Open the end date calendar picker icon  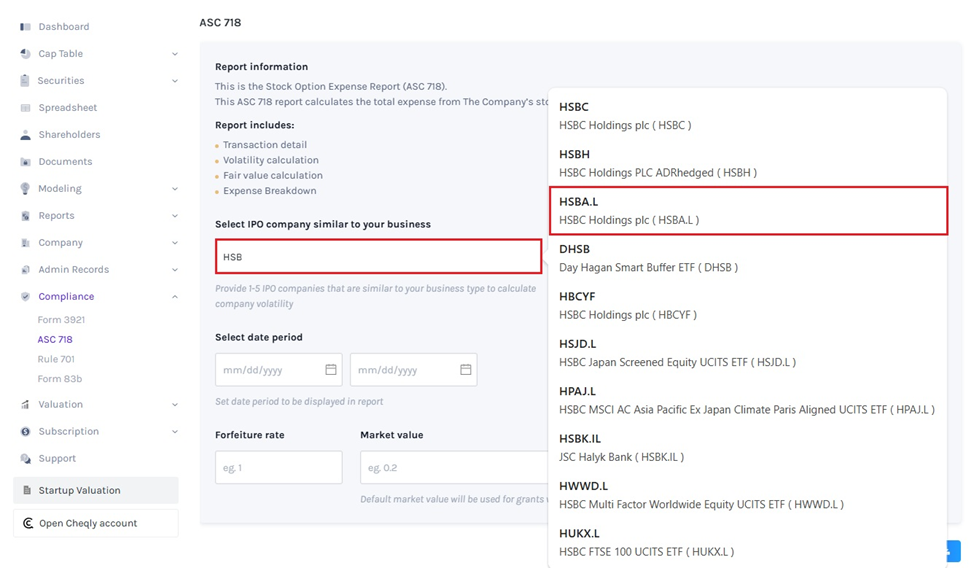[x=465, y=370]
